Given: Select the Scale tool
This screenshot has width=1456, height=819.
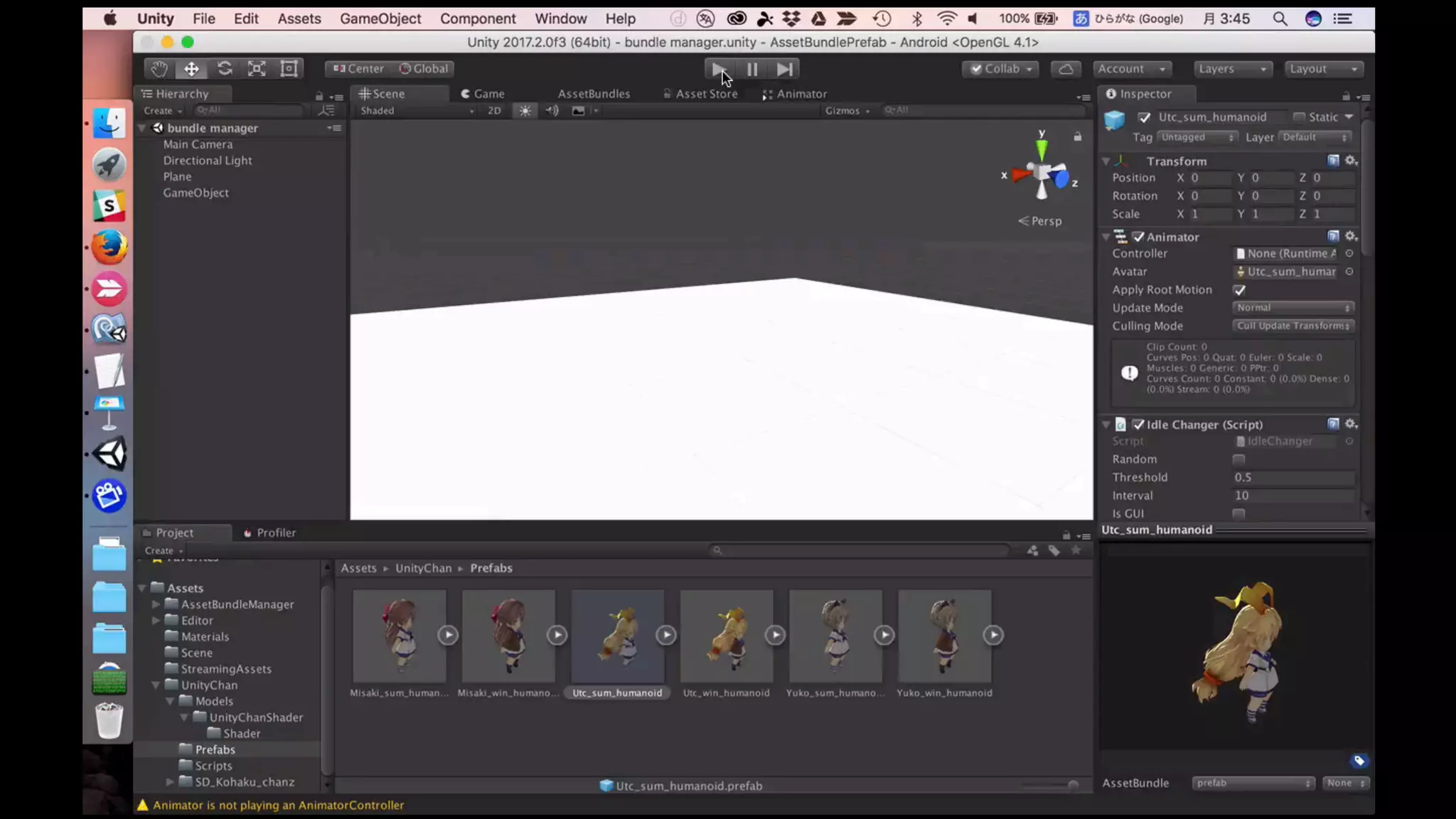Looking at the screenshot, I should [257, 69].
